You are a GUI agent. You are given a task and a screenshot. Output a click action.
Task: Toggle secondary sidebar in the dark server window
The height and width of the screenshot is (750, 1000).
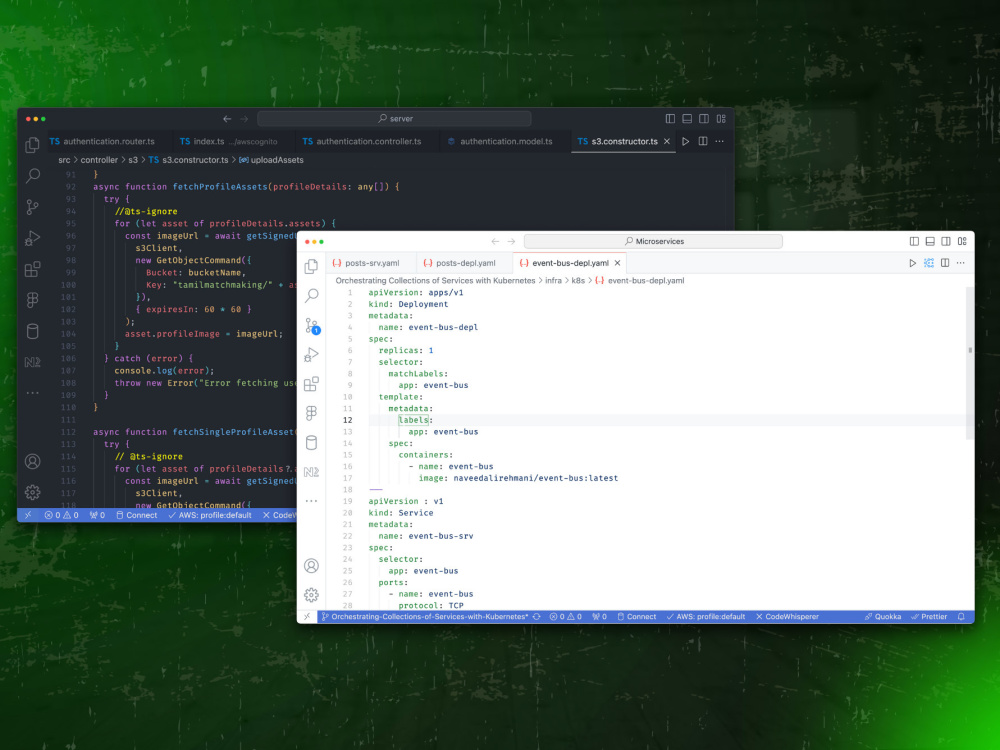[x=703, y=119]
